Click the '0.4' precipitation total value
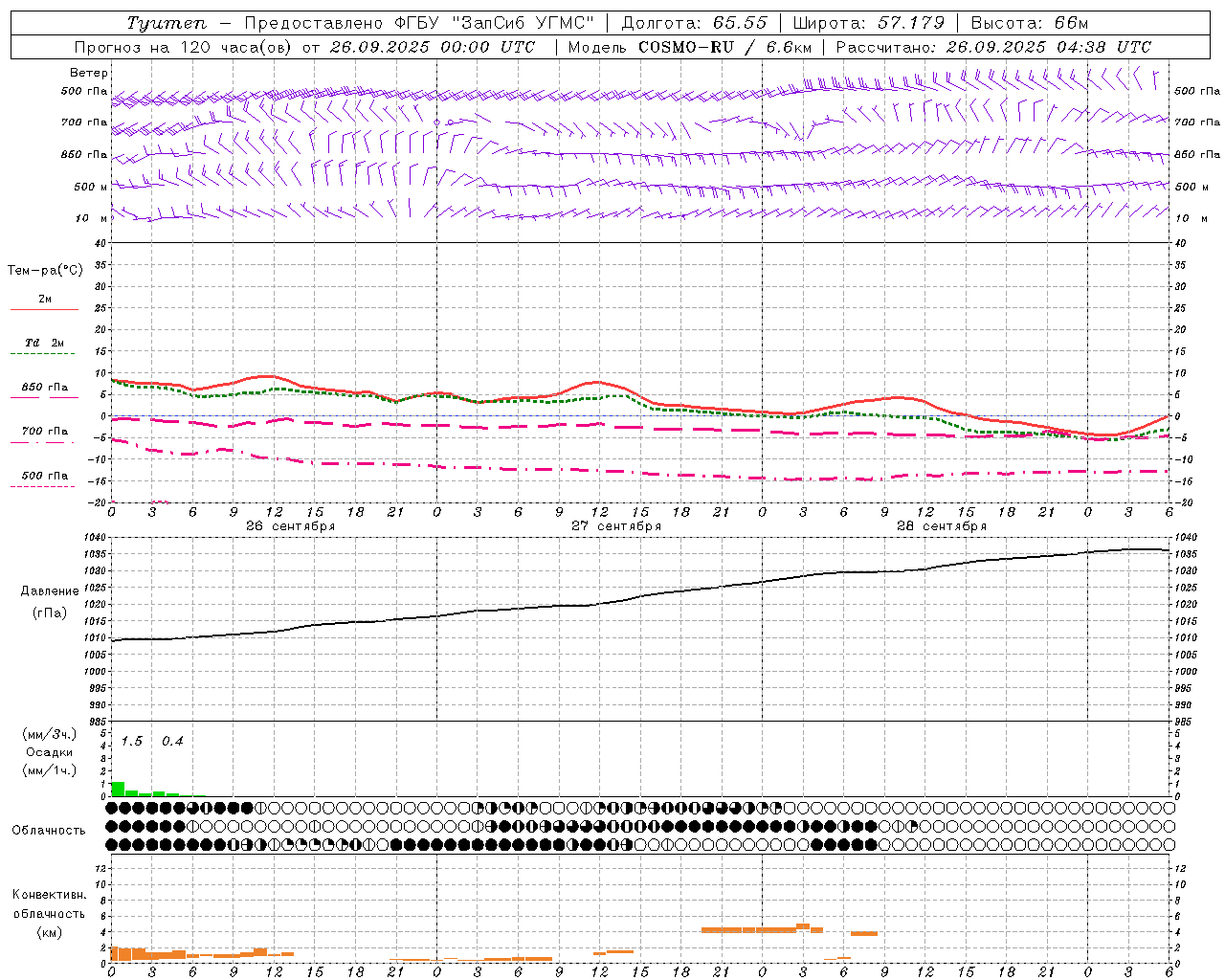 tap(172, 742)
